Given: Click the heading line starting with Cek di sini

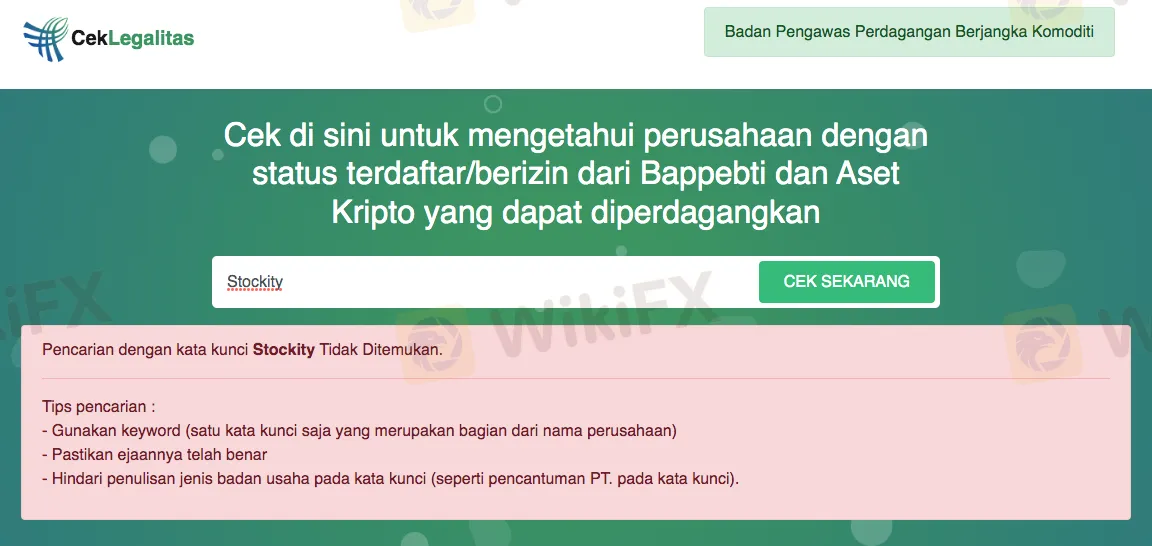Looking at the screenshot, I should pos(576,137).
